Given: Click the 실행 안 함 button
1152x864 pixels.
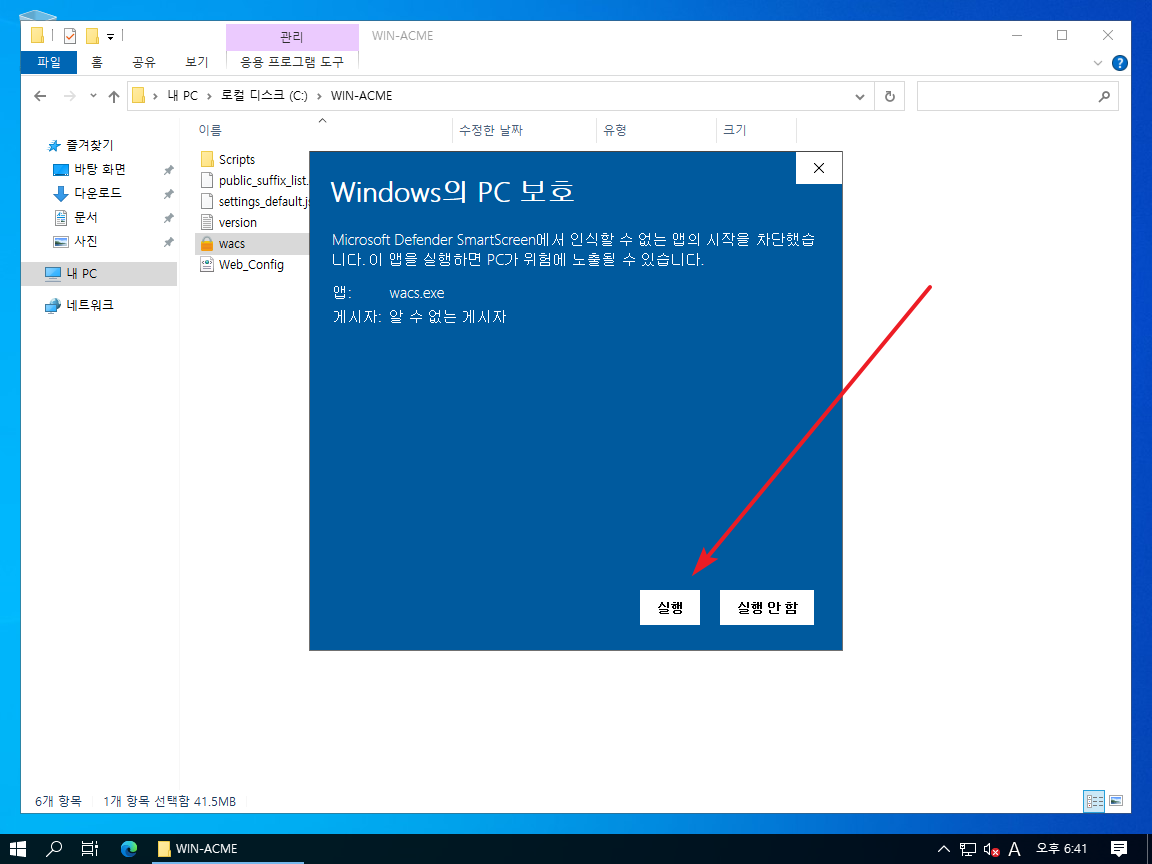Looking at the screenshot, I should 766,608.
